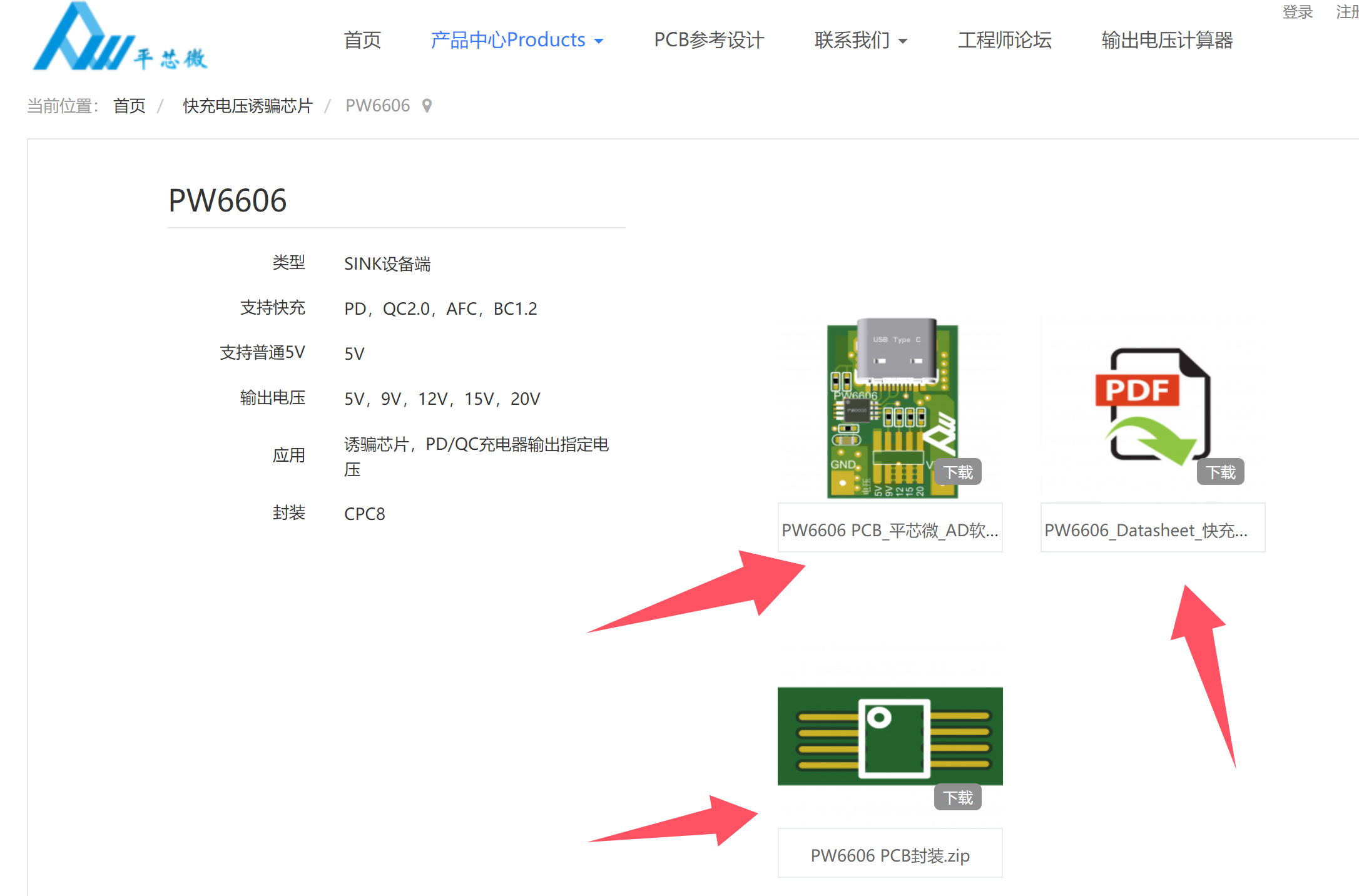Viewport: 1359px width, 896px height.
Task: Click 快充电压诱骗芯片 breadcrumb link
Action: point(247,106)
